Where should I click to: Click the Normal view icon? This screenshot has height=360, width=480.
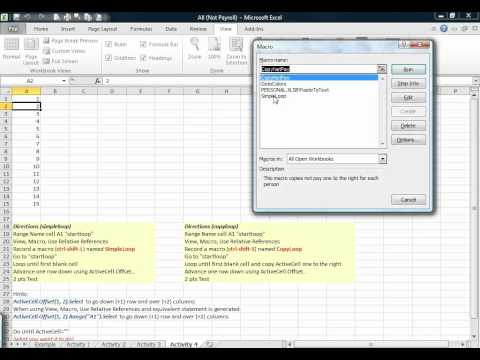[11, 48]
